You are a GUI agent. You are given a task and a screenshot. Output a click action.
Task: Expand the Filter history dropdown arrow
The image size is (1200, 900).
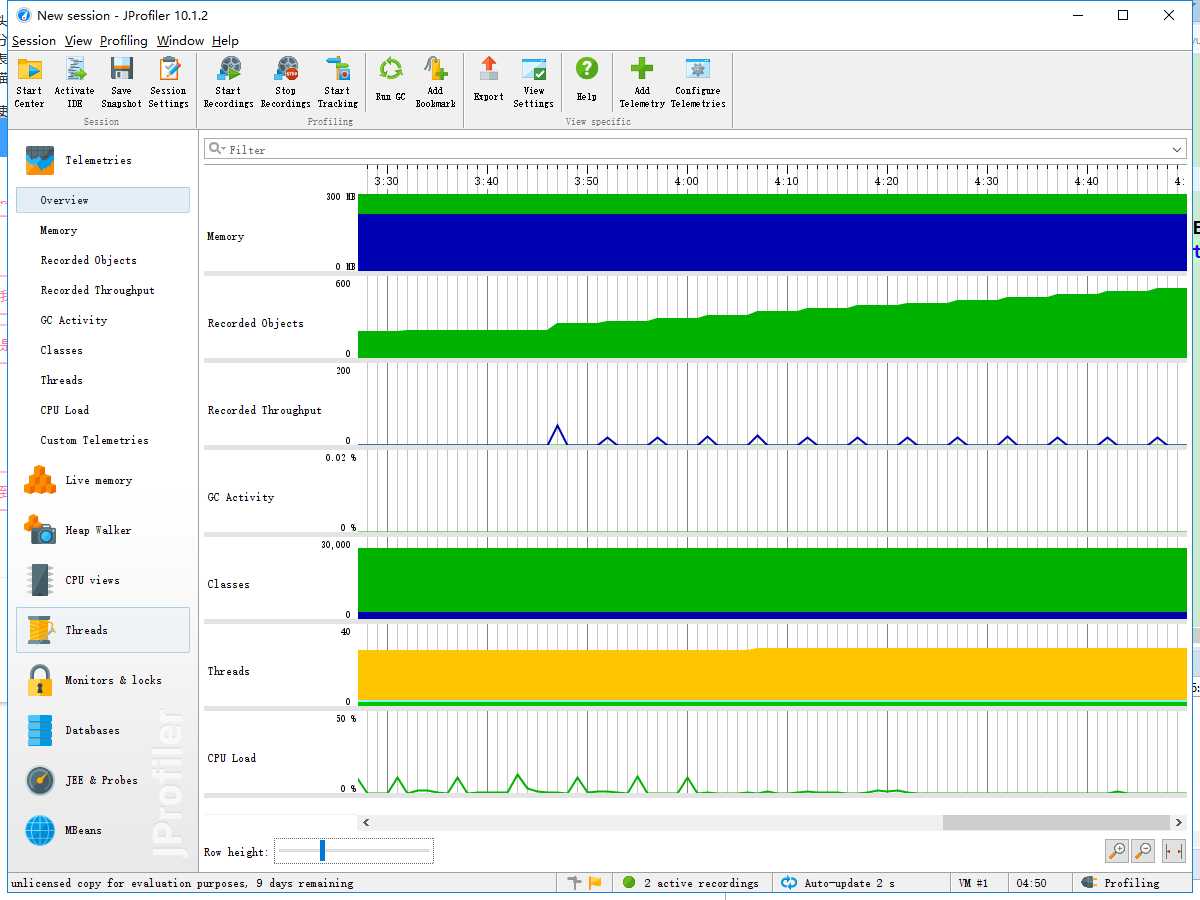[x=1177, y=150]
